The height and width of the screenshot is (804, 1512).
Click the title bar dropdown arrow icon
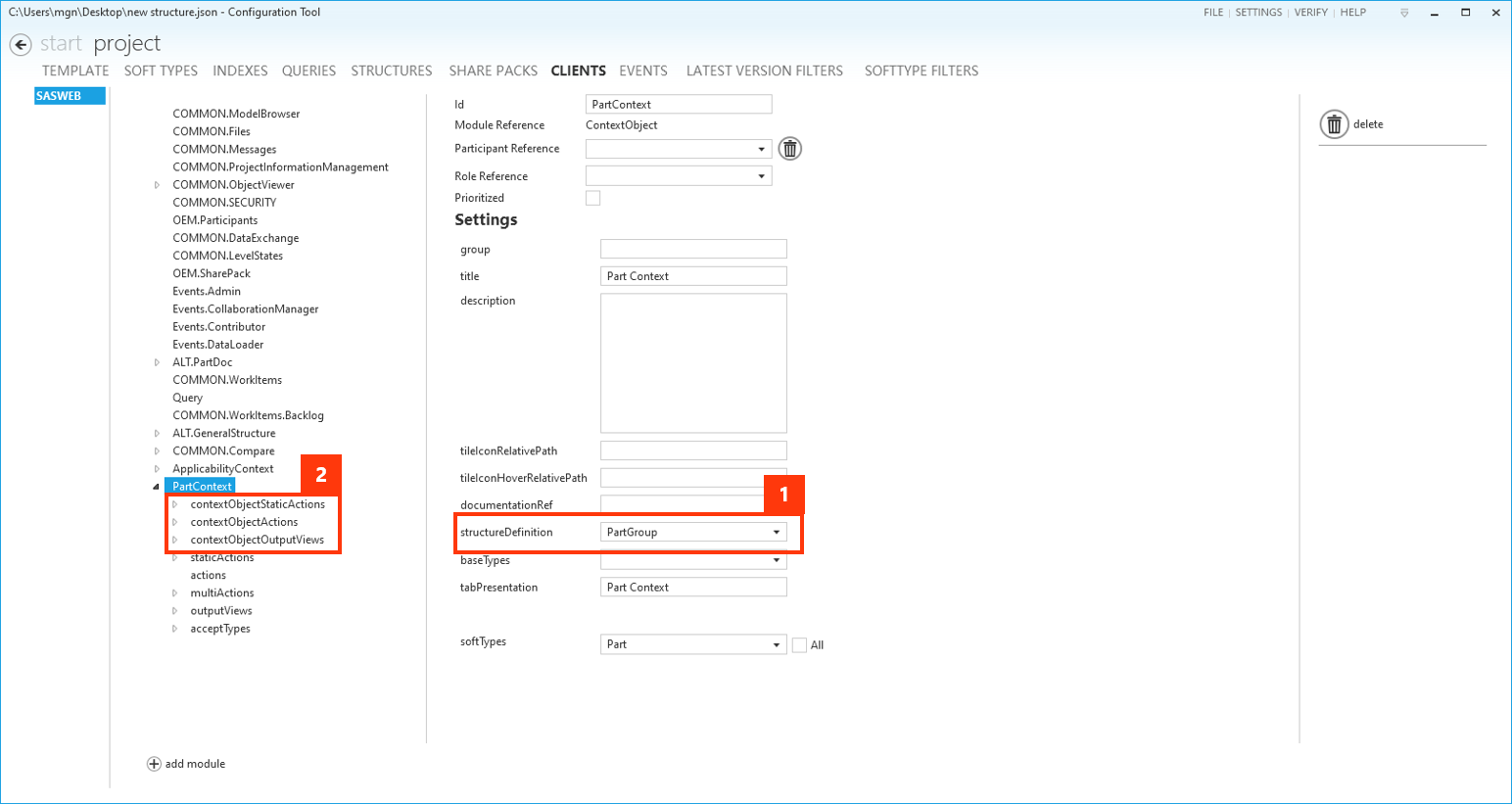point(1404,13)
